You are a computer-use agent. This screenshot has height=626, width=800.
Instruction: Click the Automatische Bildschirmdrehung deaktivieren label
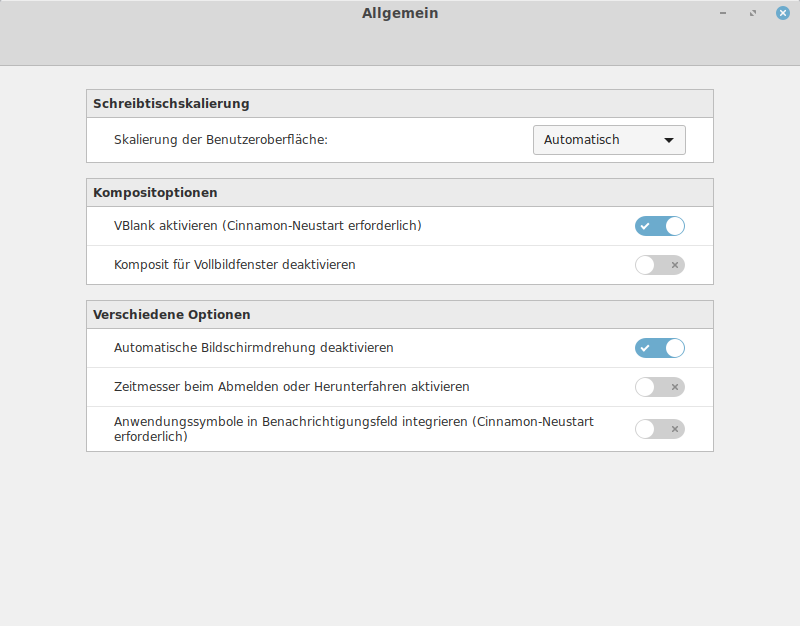[254, 348]
